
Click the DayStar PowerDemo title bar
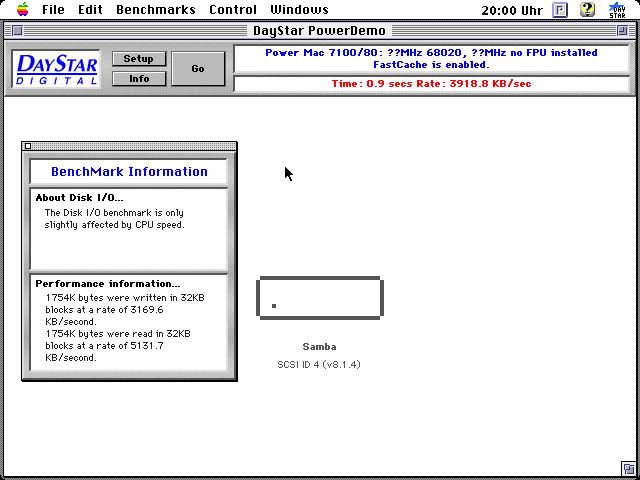(319, 31)
